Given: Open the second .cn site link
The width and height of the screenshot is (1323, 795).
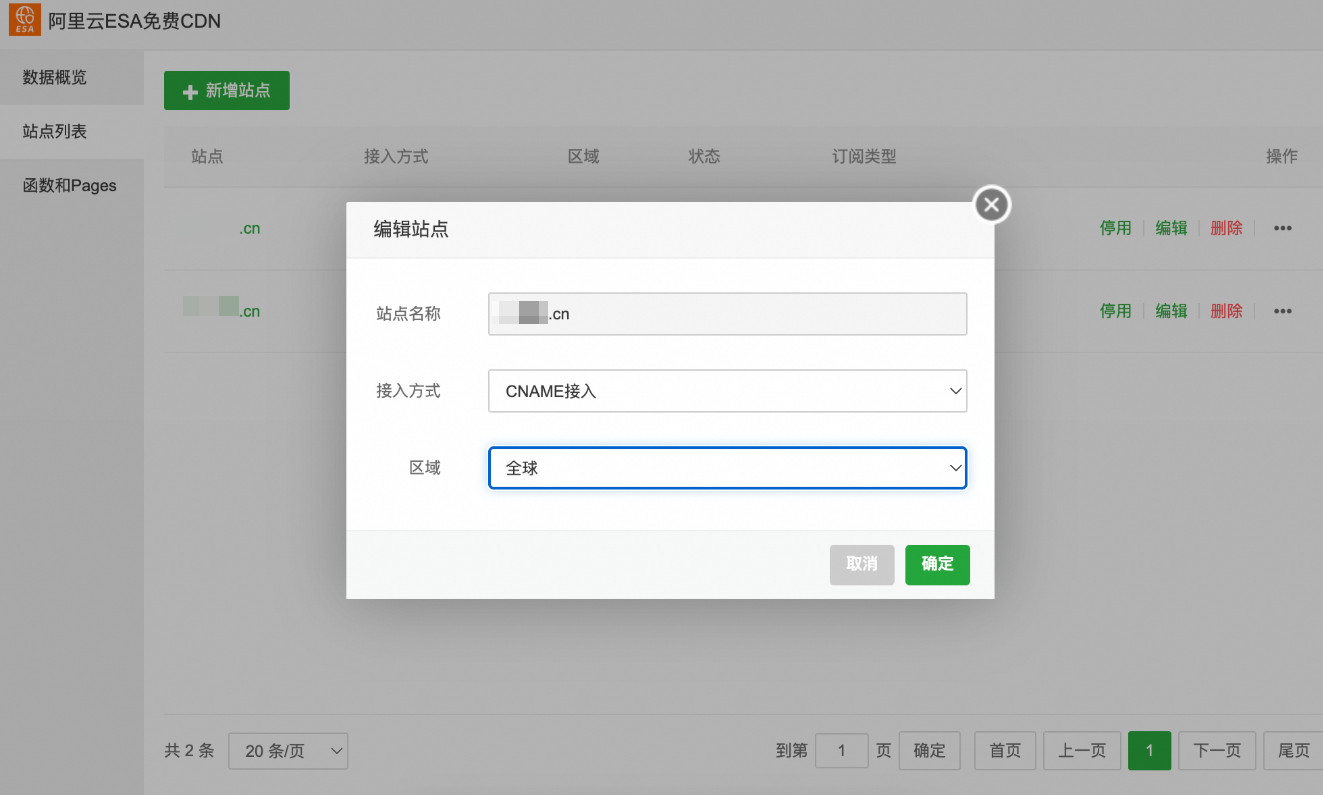Looking at the screenshot, I should pyautogui.click(x=222, y=311).
